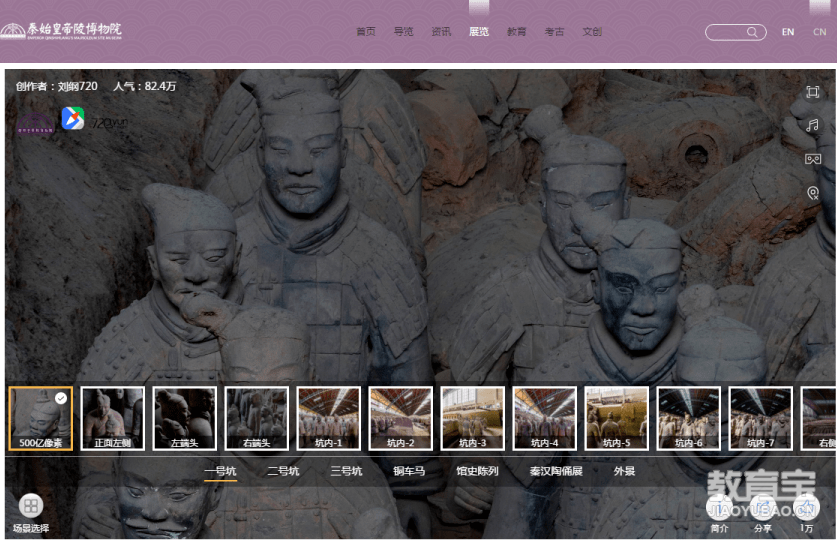
Task: Switch to the 馆史陈列 tab
Action: (477, 471)
